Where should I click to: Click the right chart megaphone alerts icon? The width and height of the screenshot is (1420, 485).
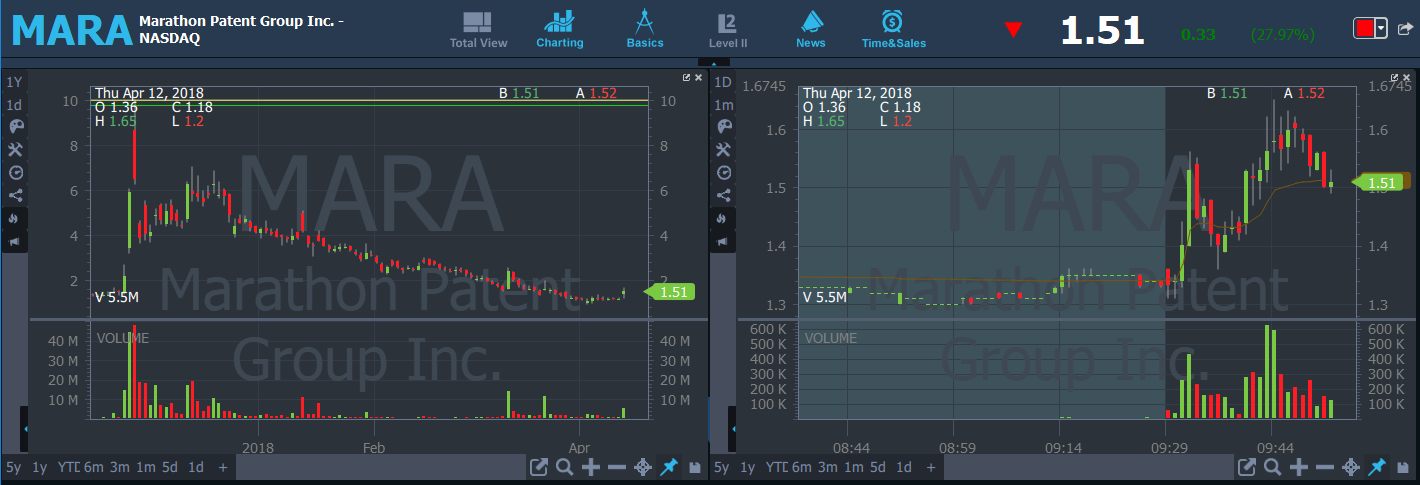pos(724,241)
